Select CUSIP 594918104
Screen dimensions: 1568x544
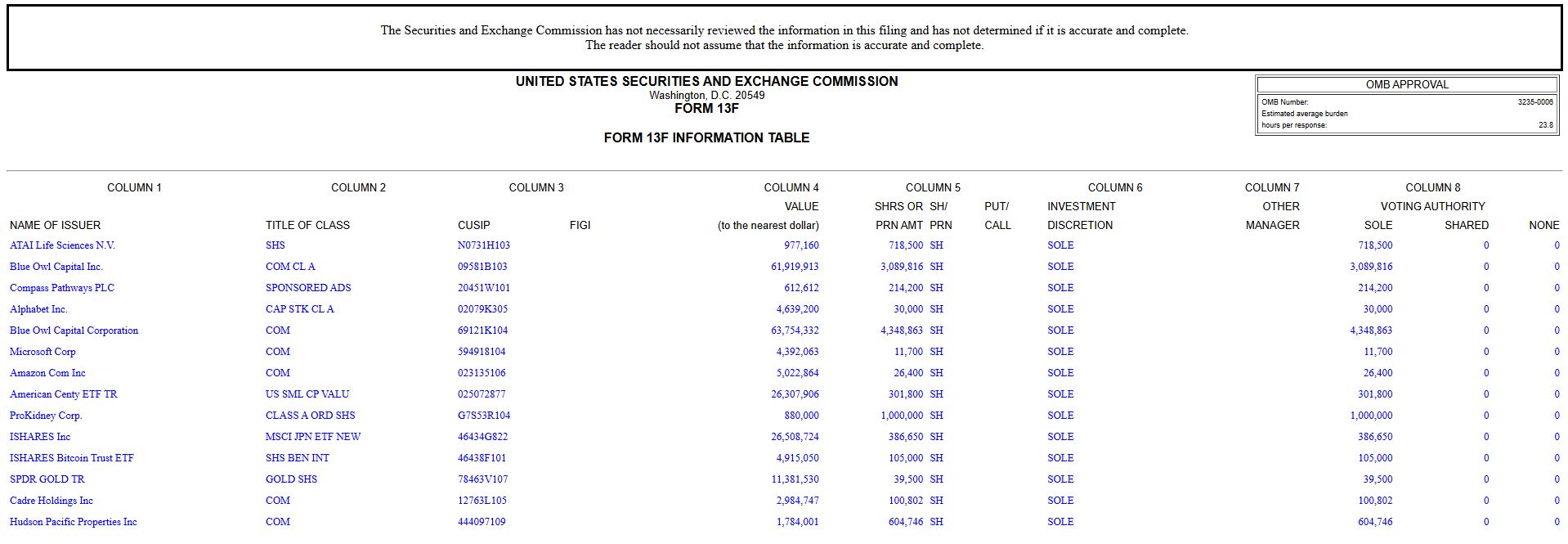482,352
